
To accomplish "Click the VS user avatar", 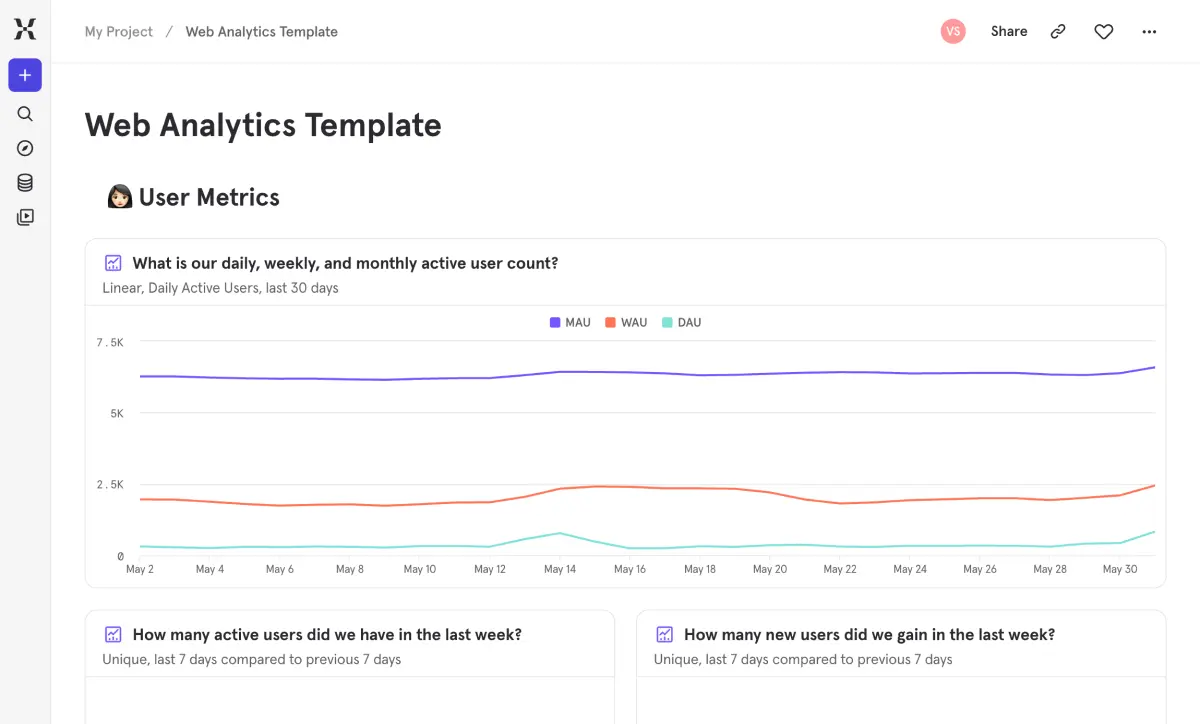I will click(953, 32).
